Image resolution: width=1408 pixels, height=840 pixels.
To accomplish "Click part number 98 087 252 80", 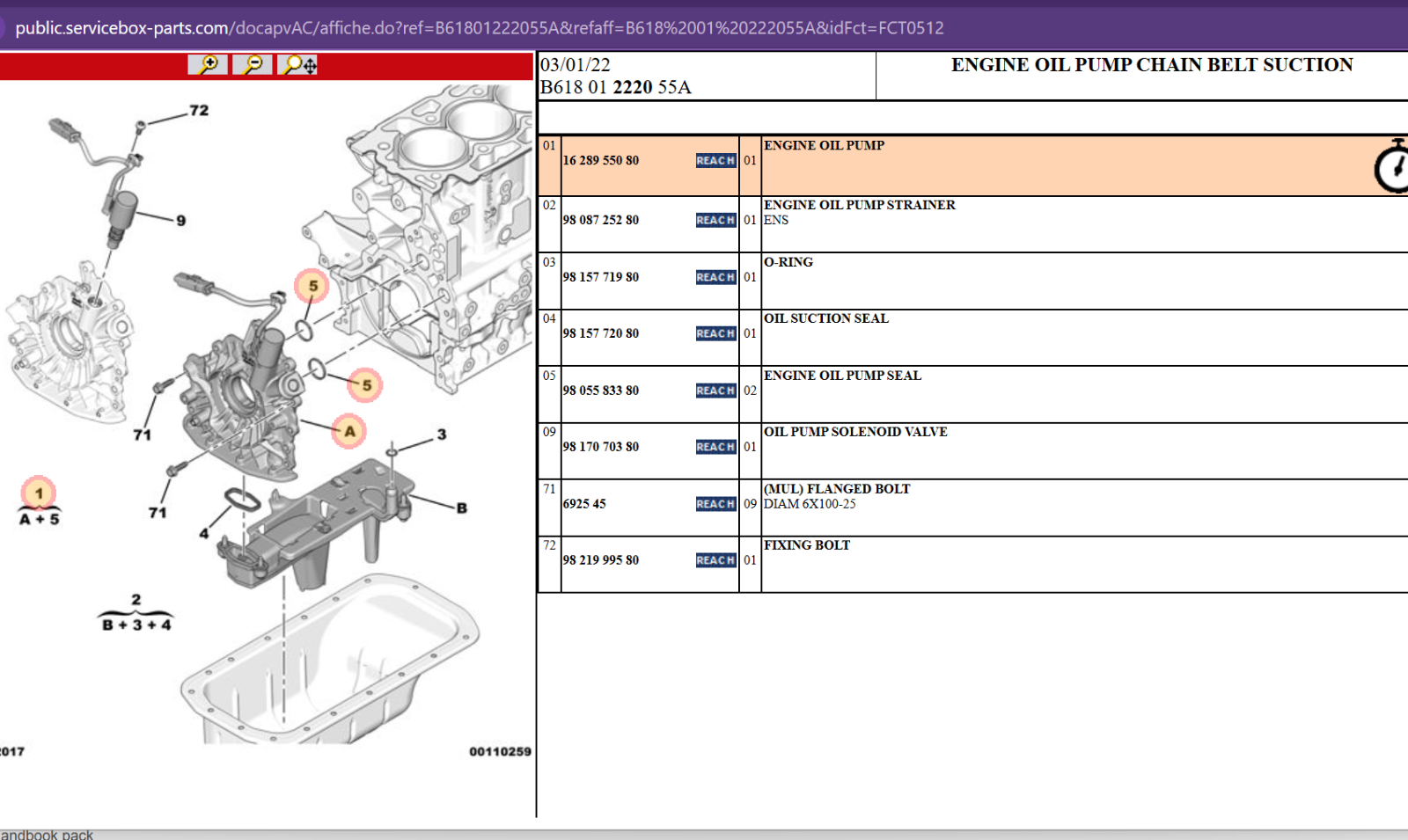I will [x=601, y=220].
